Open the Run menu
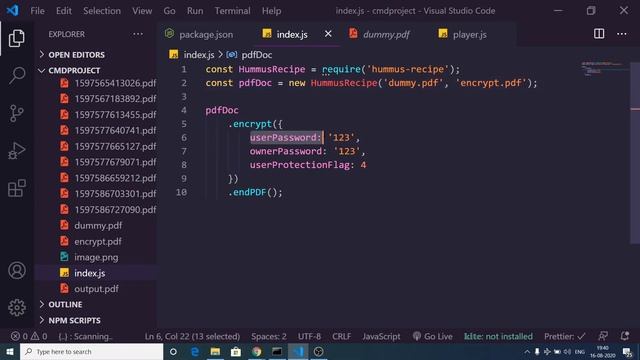Image resolution: width=640 pixels, height=360 pixels. click(195, 11)
